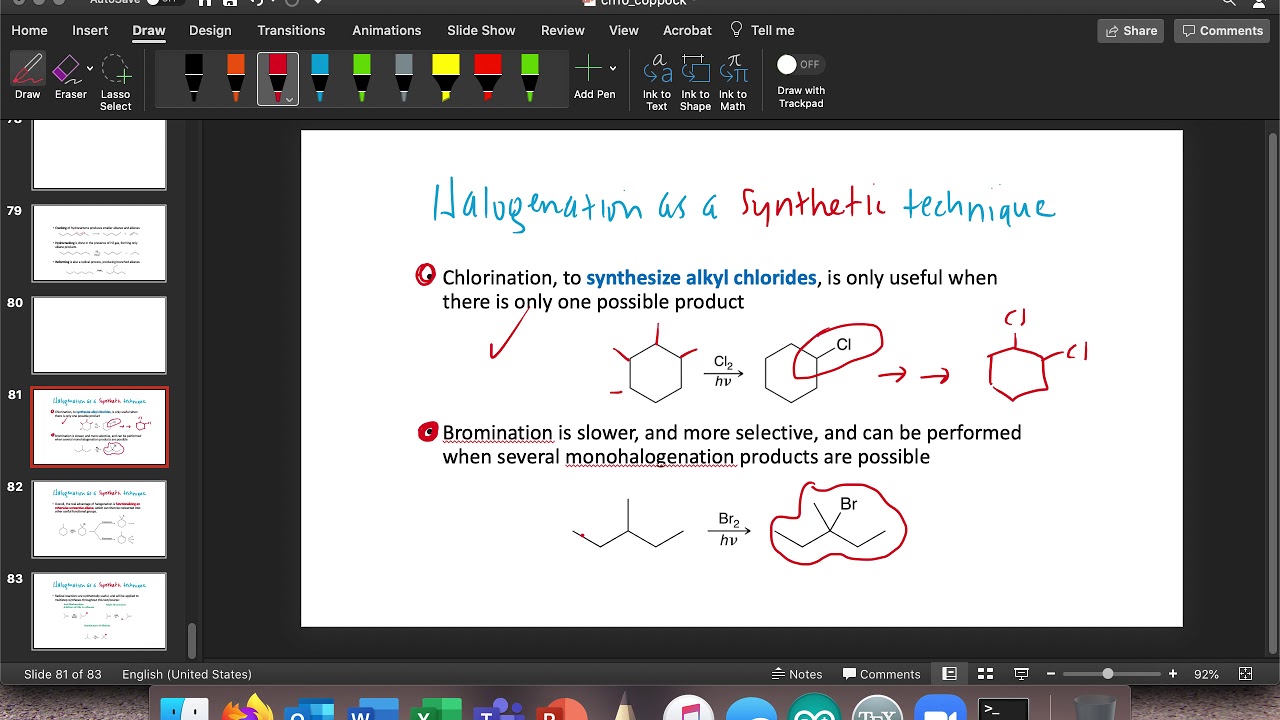This screenshot has height=720, width=1280.
Task: Select the yellow highlighter
Action: point(446,78)
